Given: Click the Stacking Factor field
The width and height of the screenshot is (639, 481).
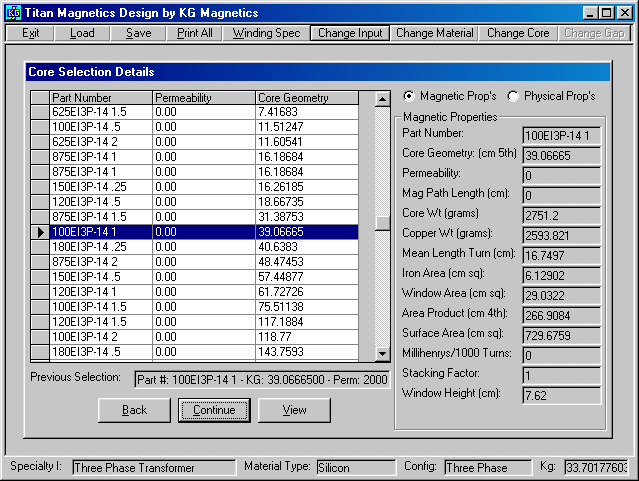Looking at the screenshot, I should click(561, 375).
